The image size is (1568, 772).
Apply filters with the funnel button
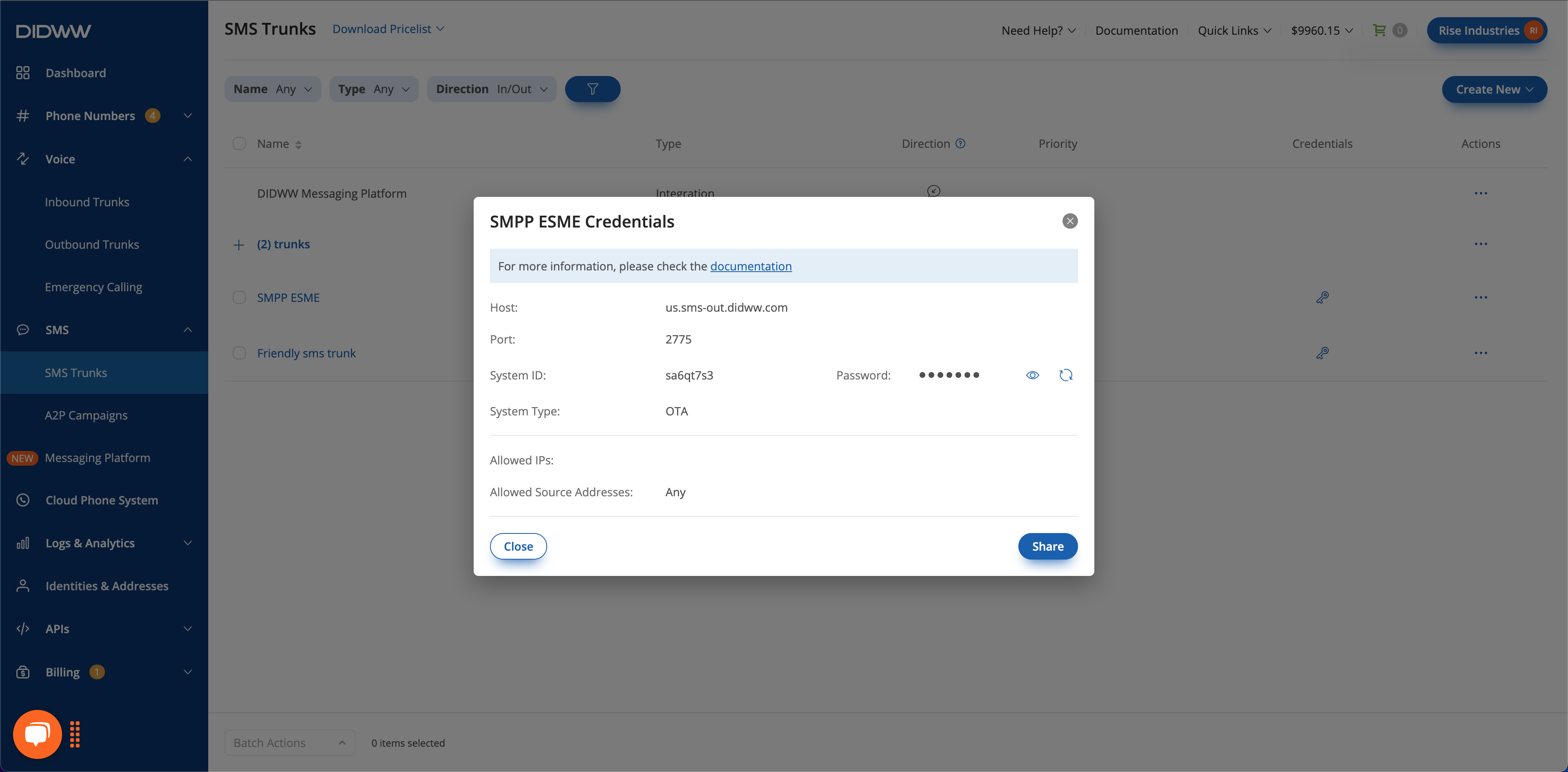pos(592,89)
